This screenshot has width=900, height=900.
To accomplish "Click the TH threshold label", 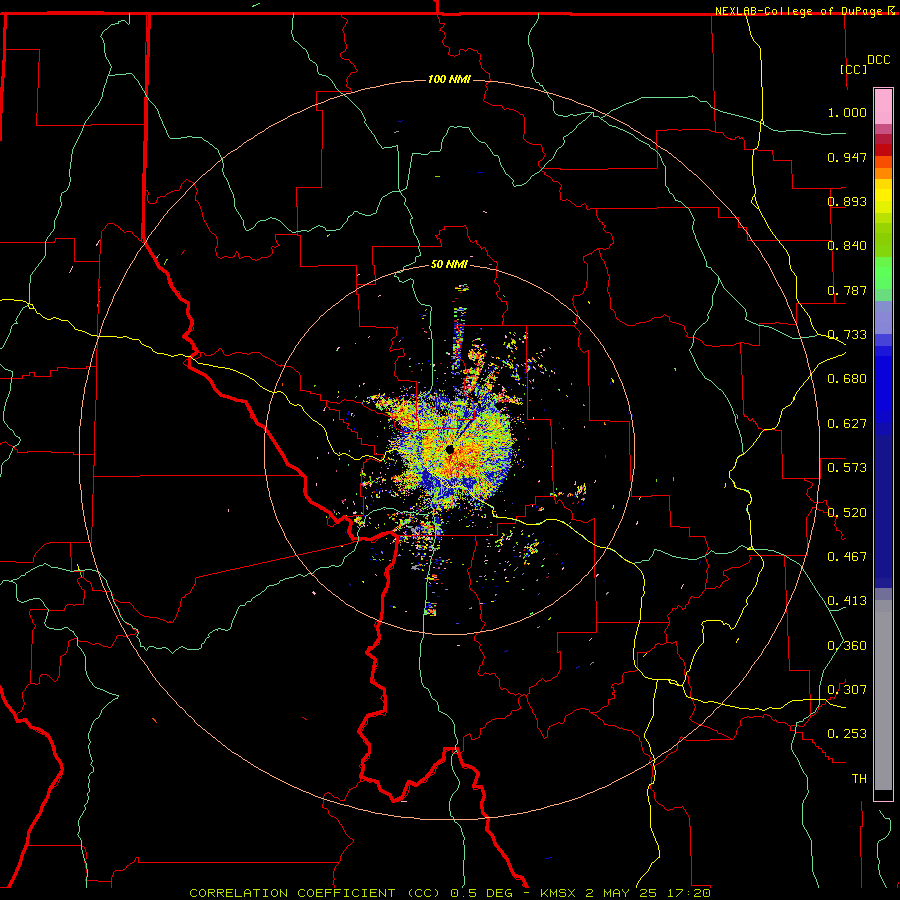I will [859, 779].
